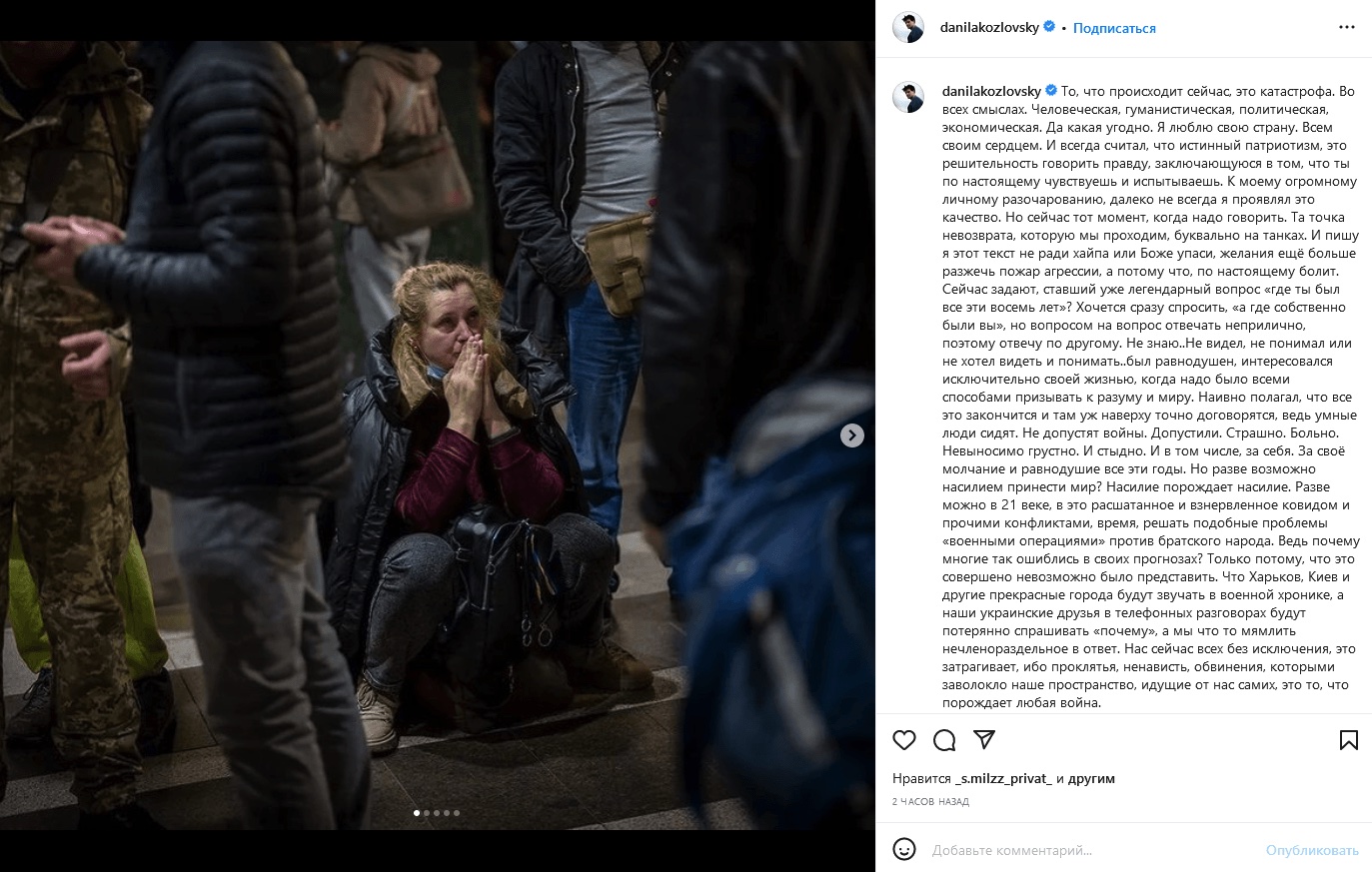The image size is (1372, 872).
Task: Open post timestamp 2 часов назад
Action: (930, 801)
